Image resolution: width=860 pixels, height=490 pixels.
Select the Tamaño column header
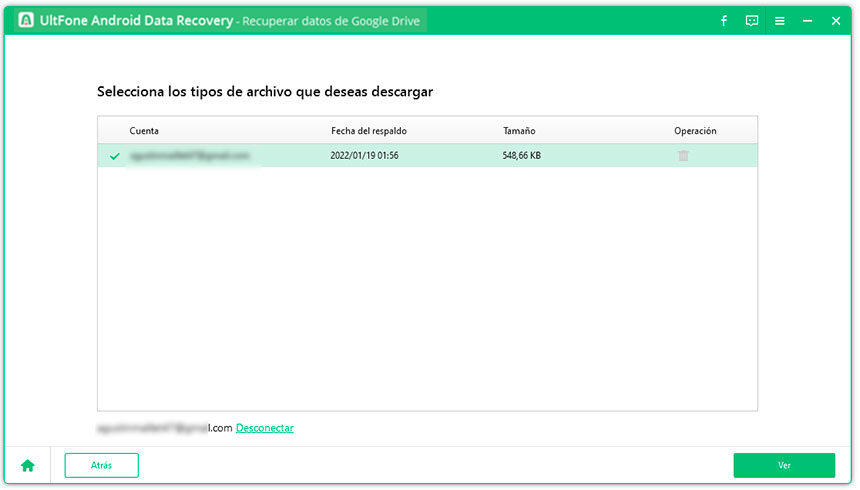point(519,131)
